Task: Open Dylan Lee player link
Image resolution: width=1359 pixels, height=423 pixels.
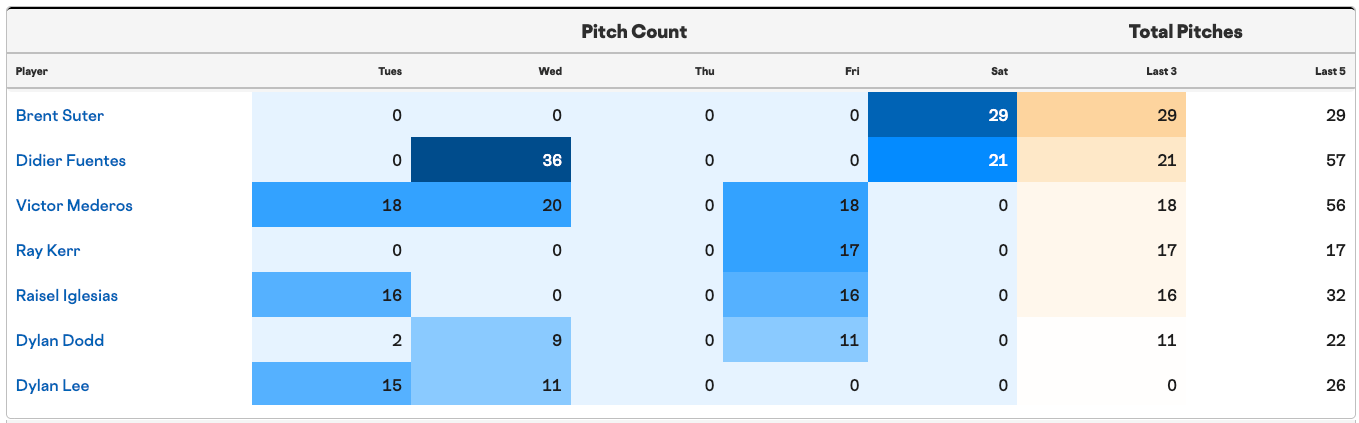Action: click(x=53, y=385)
